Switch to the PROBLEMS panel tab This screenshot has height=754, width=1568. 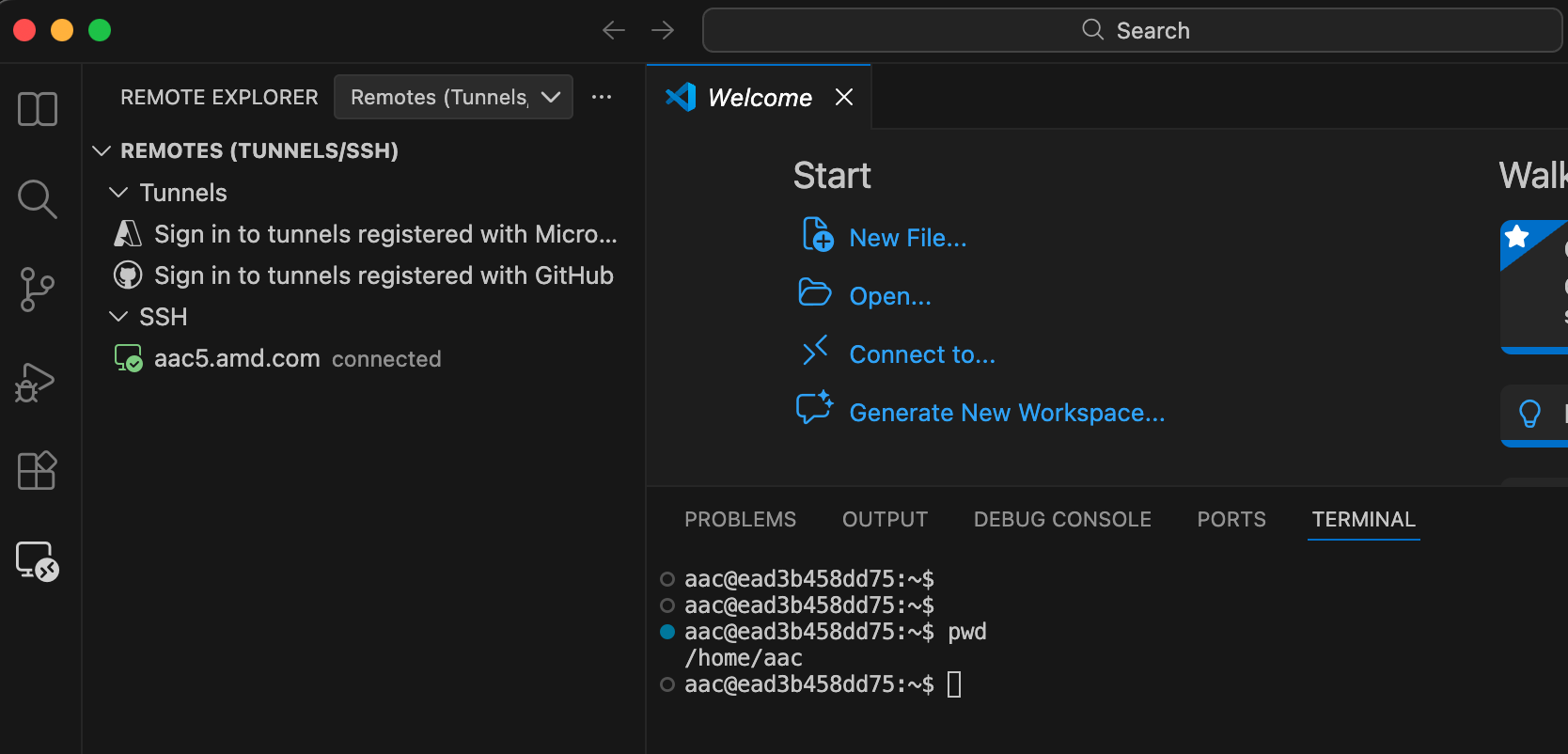[x=740, y=520]
